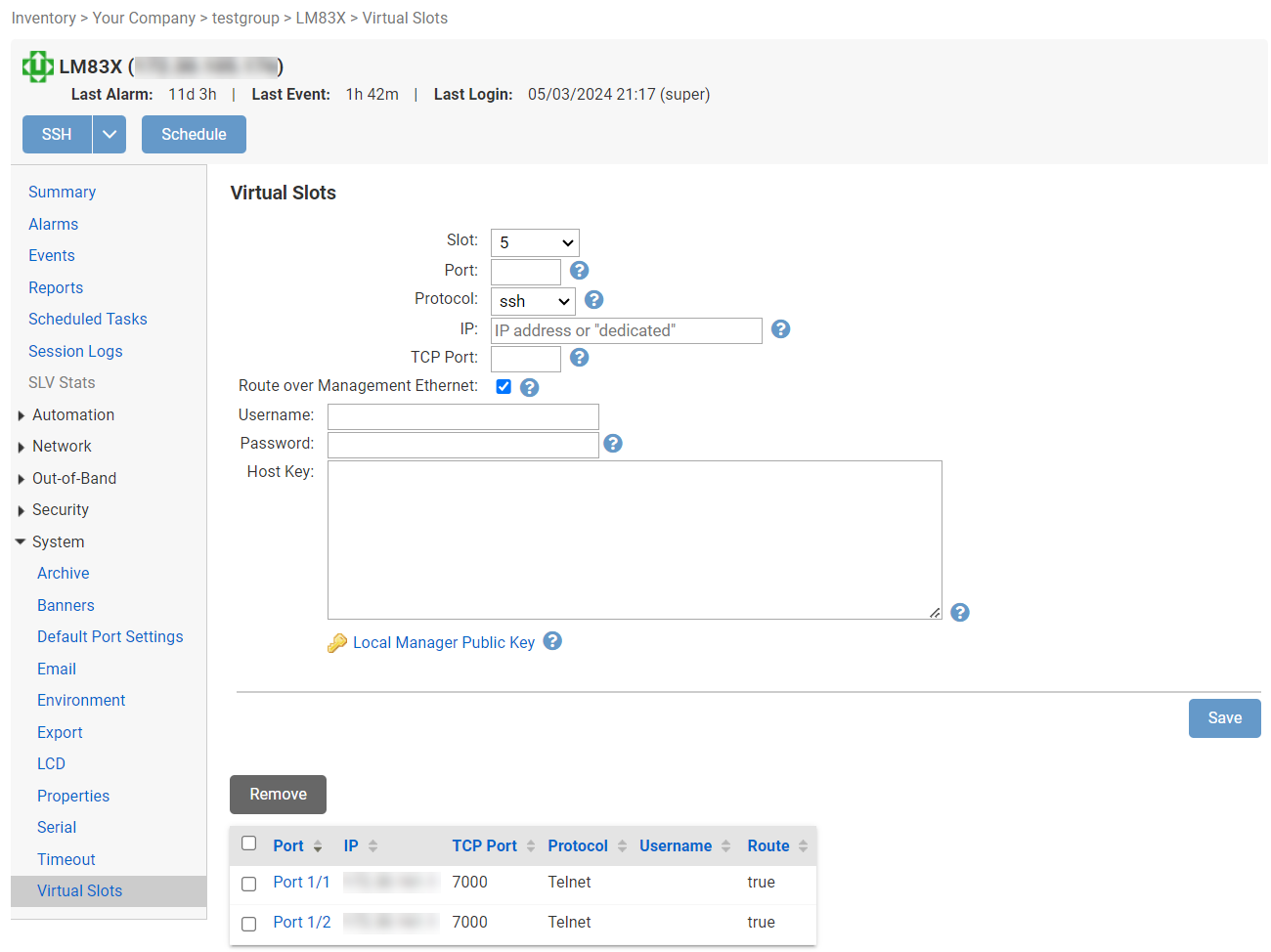
Task: Click the help icon next to Port field
Action: tap(579, 271)
